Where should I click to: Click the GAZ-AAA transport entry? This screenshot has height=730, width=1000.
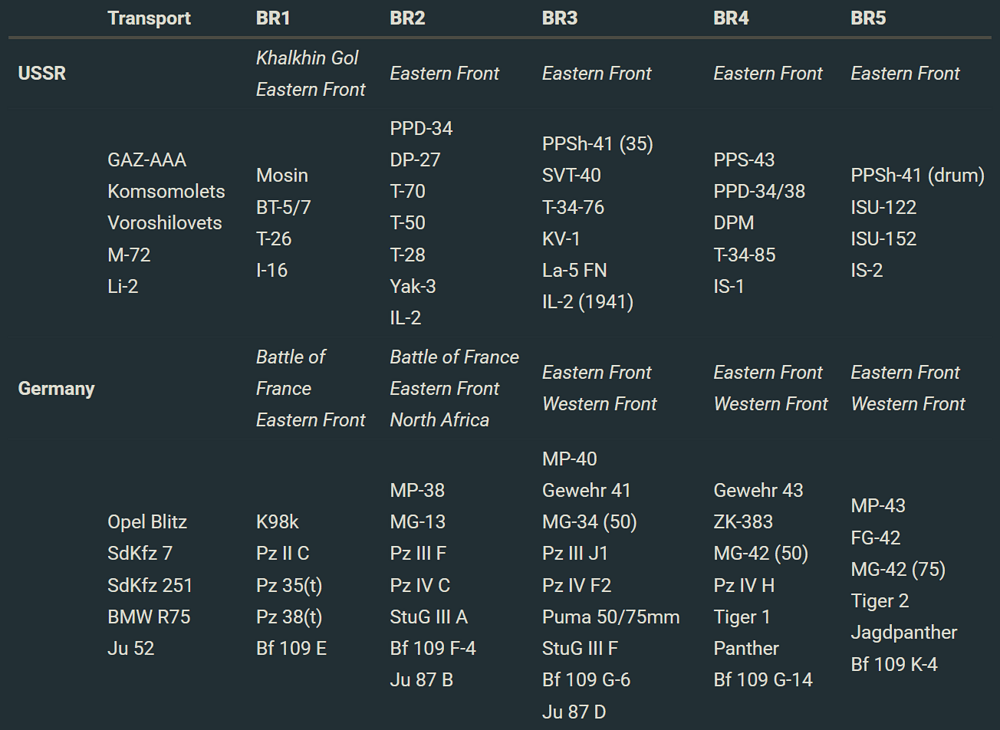(x=147, y=160)
